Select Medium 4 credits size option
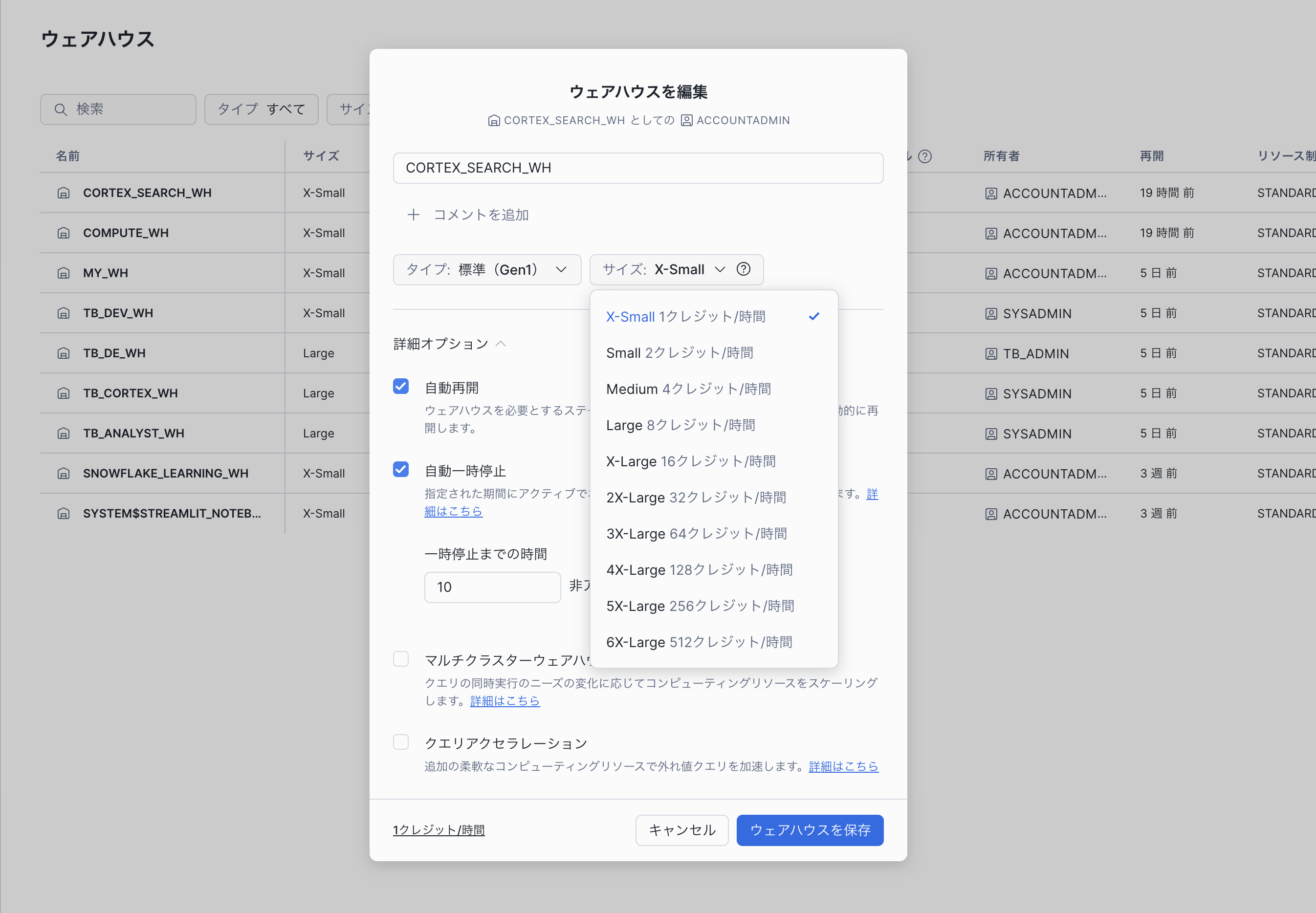 click(x=688, y=389)
